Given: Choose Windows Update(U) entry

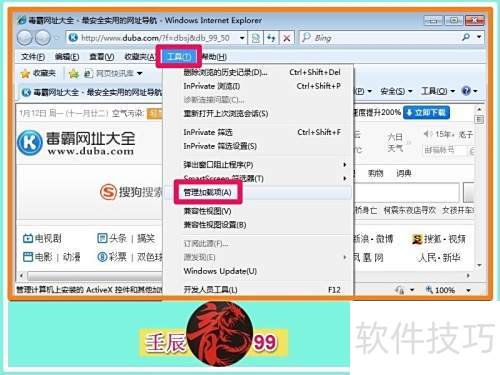Looking at the screenshot, I should [258, 271].
